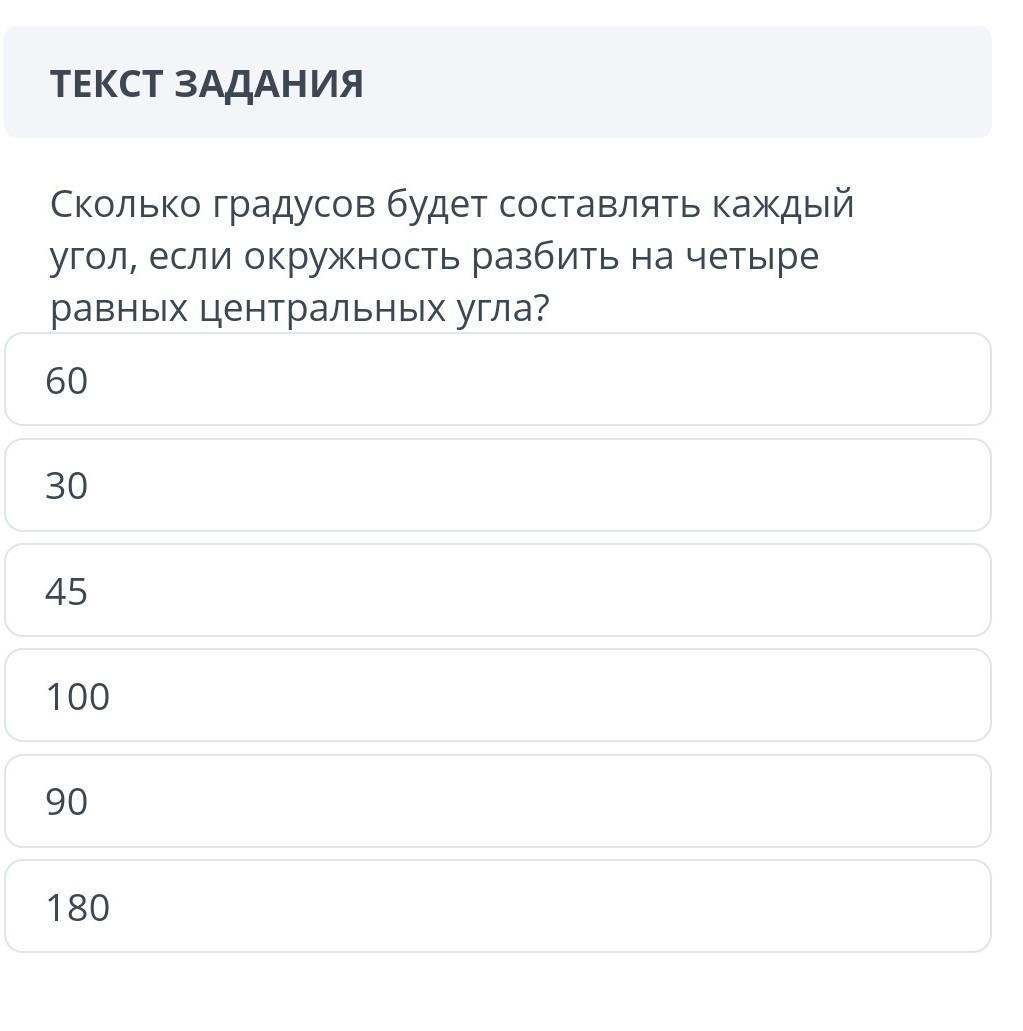Click the number 90 in fifth option
Image resolution: width=1023 pixels, height=1031 pixels.
[x=67, y=802]
